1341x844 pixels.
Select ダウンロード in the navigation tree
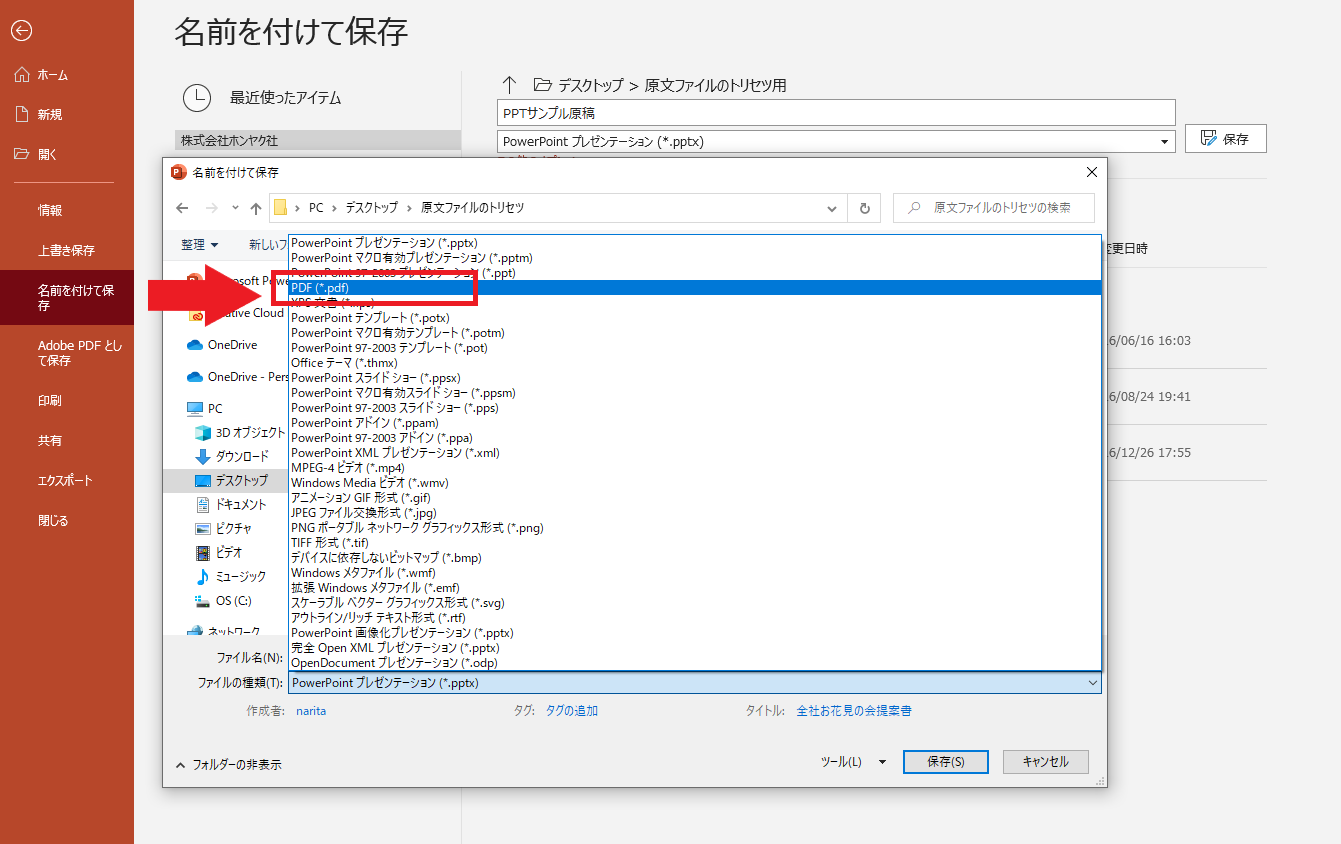pos(232,457)
